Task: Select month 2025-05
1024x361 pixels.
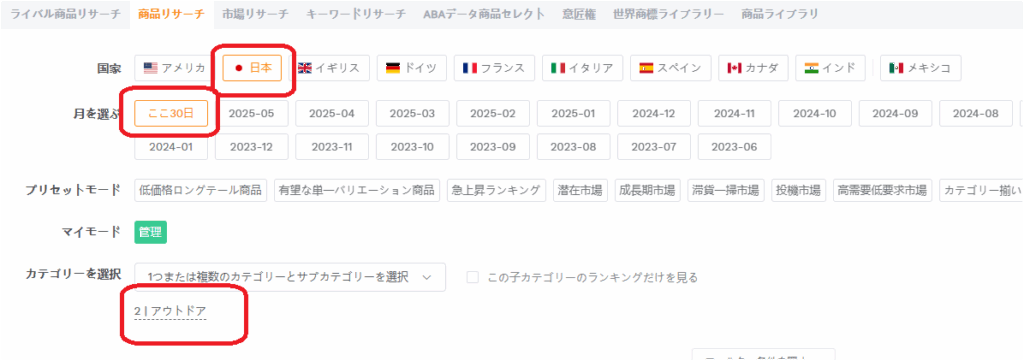Action: pyautogui.click(x=251, y=114)
